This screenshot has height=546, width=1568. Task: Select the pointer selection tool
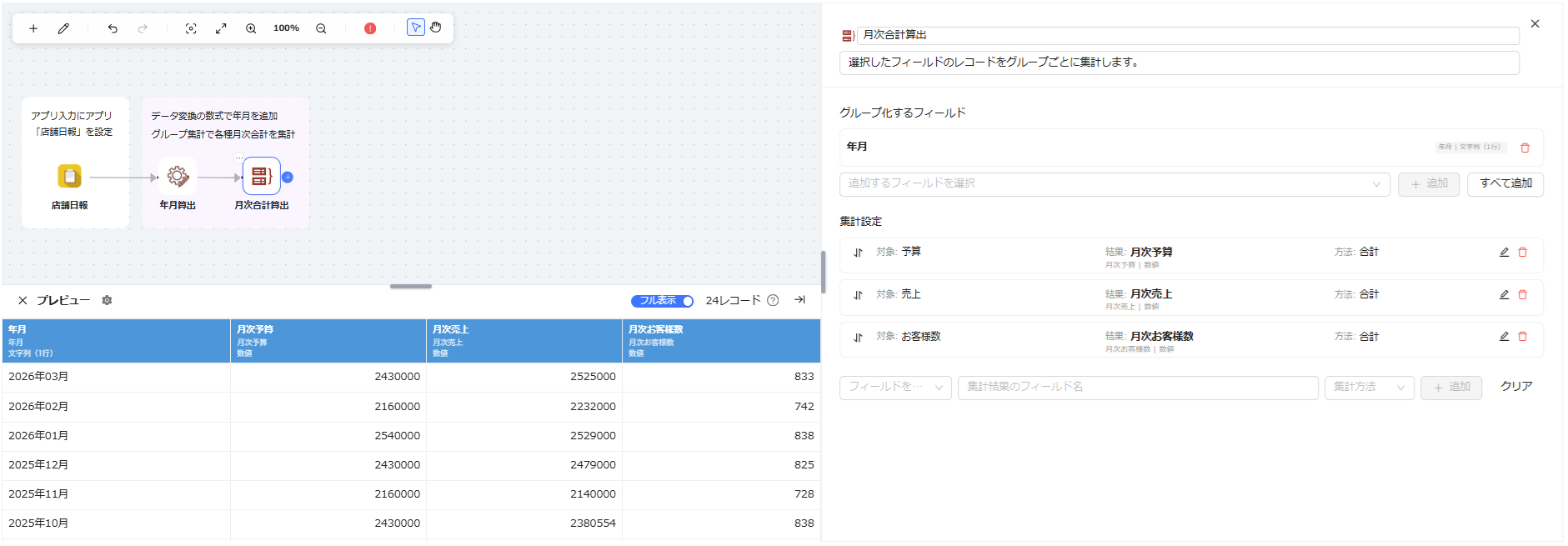416,28
